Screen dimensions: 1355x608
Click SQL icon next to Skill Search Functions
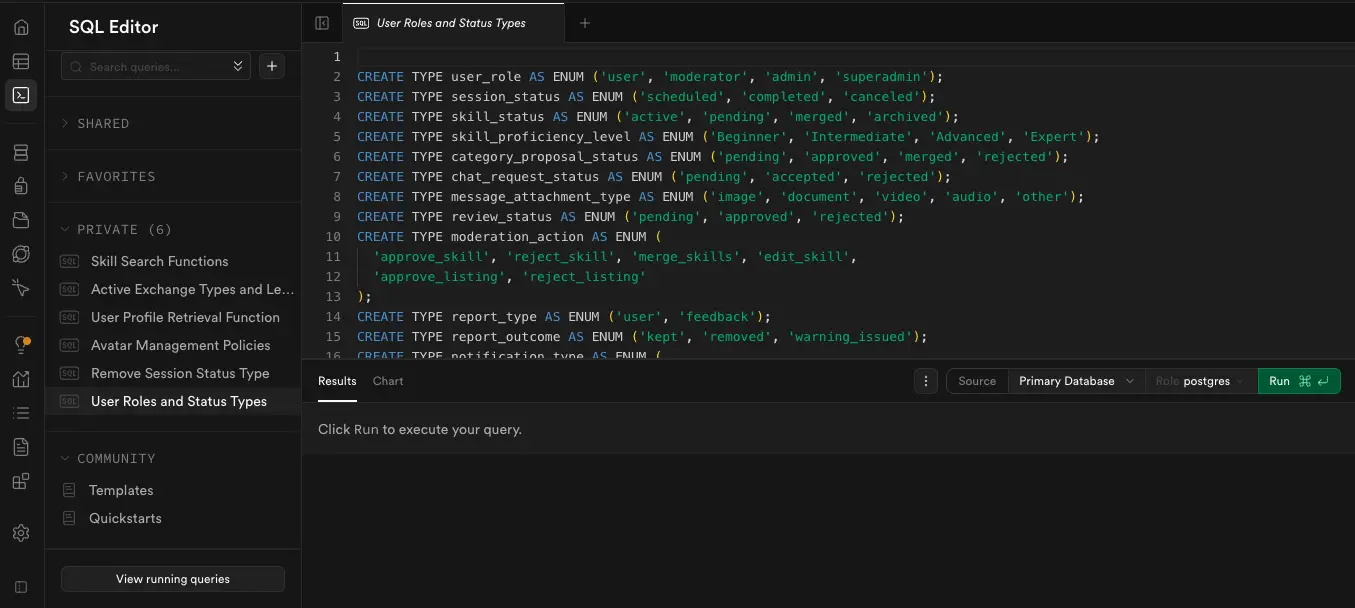coord(70,261)
